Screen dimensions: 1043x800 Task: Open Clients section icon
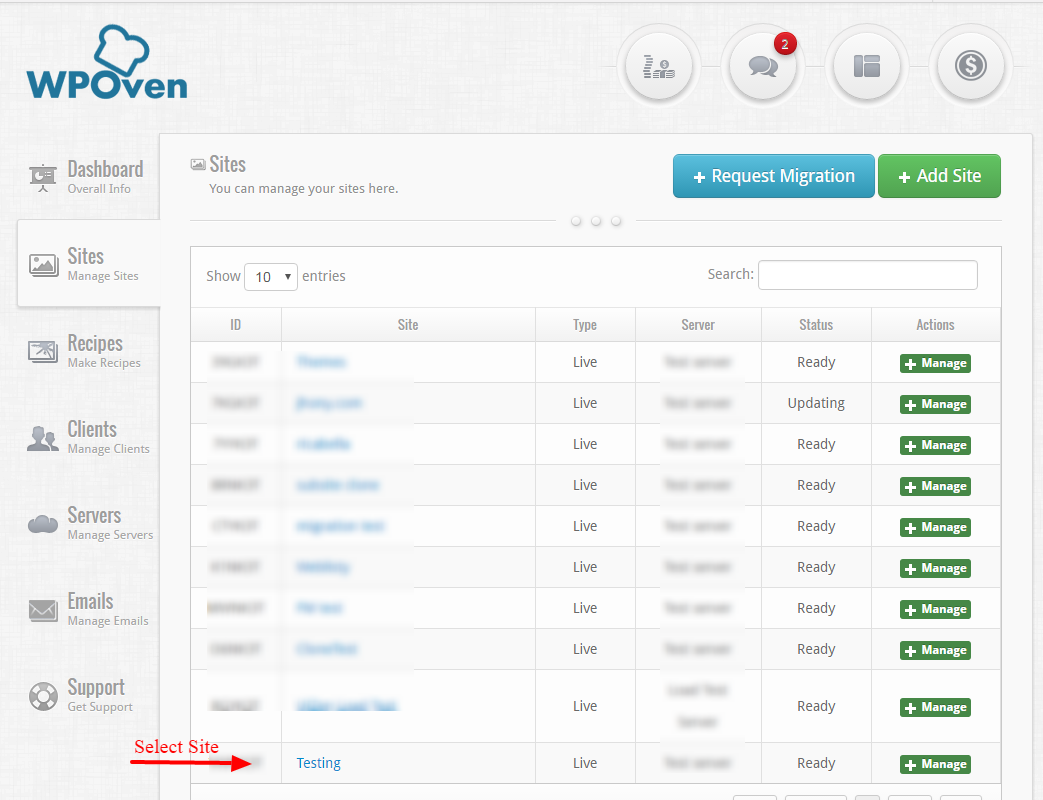coord(43,438)
